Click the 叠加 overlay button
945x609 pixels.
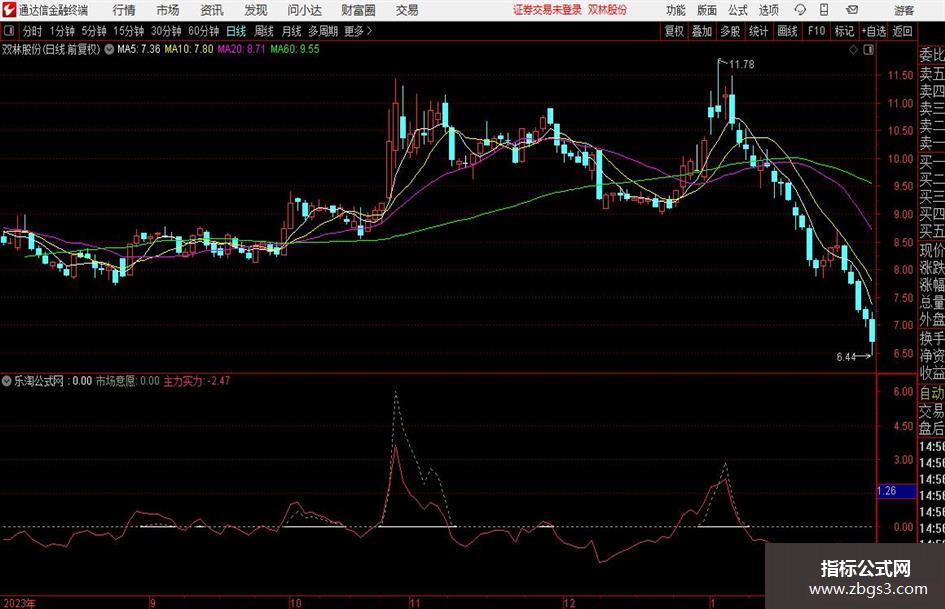[702, 31]
